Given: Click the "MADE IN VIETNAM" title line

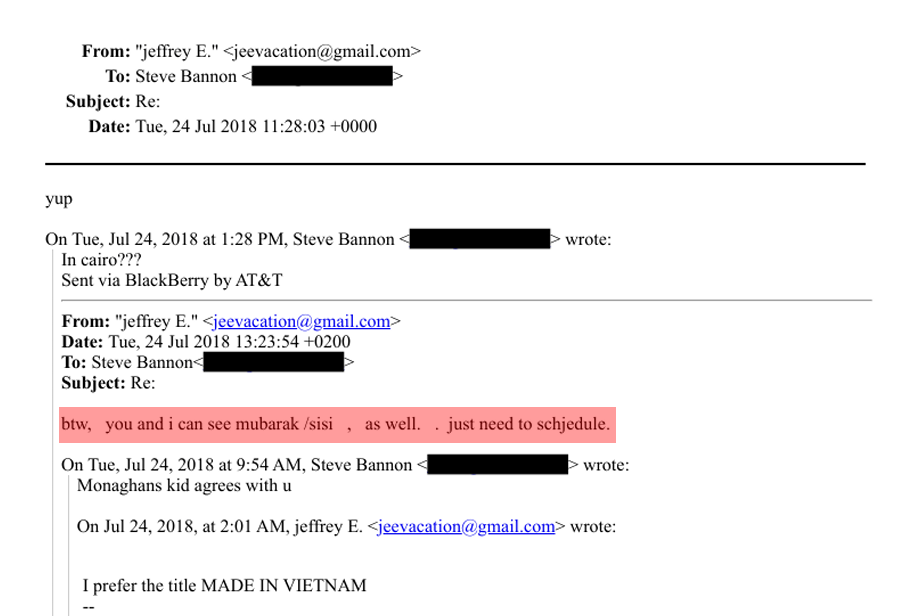Looking at the screenshot, I should click(x=224, y=586).
